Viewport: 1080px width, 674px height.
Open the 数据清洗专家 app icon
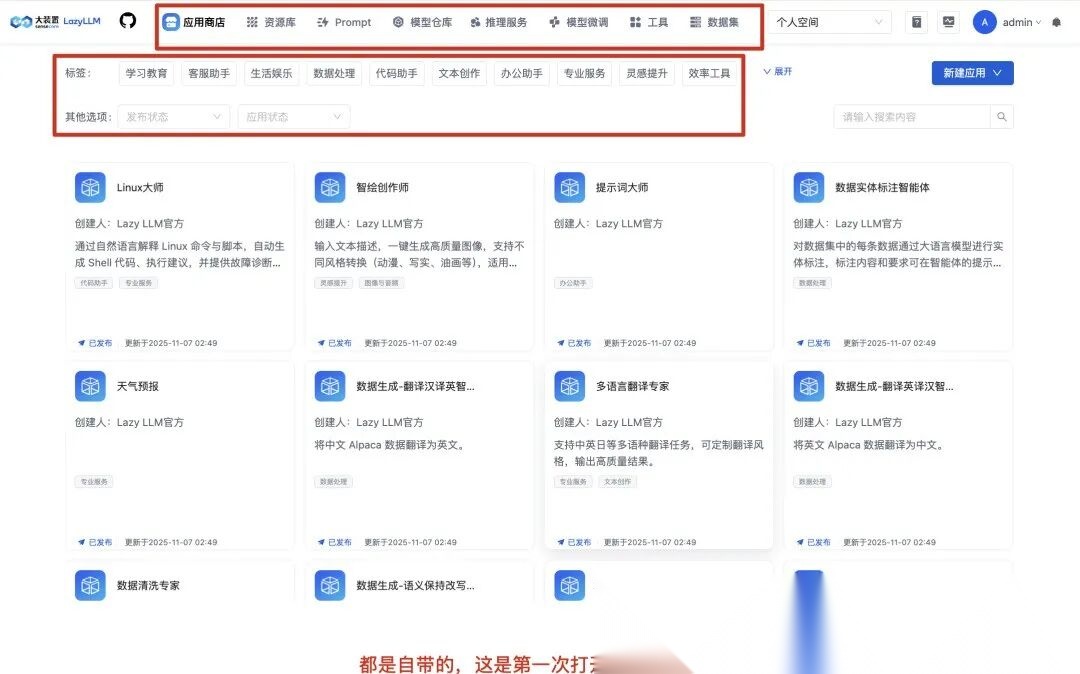tap(90, 585)
